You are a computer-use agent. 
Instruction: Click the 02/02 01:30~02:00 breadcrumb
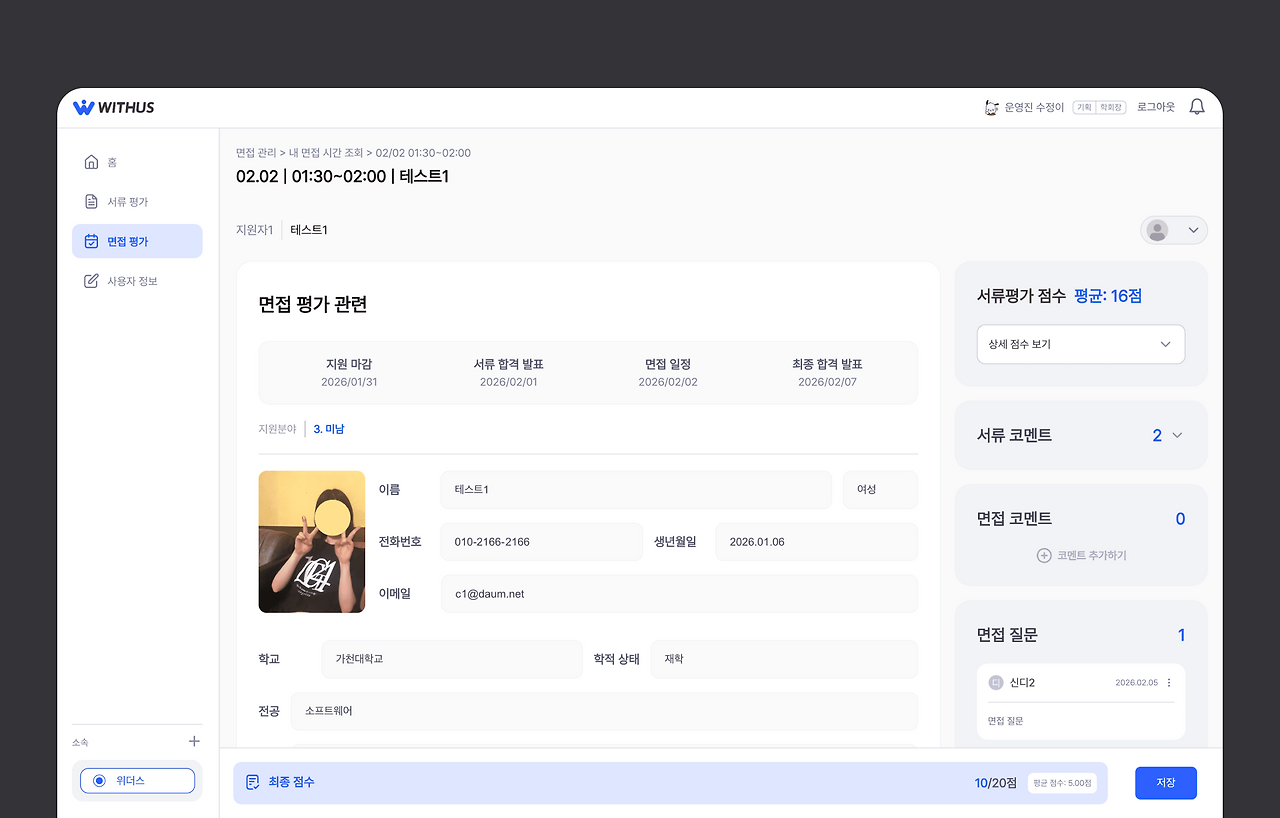pyautogui.click(x=423, y=153)
